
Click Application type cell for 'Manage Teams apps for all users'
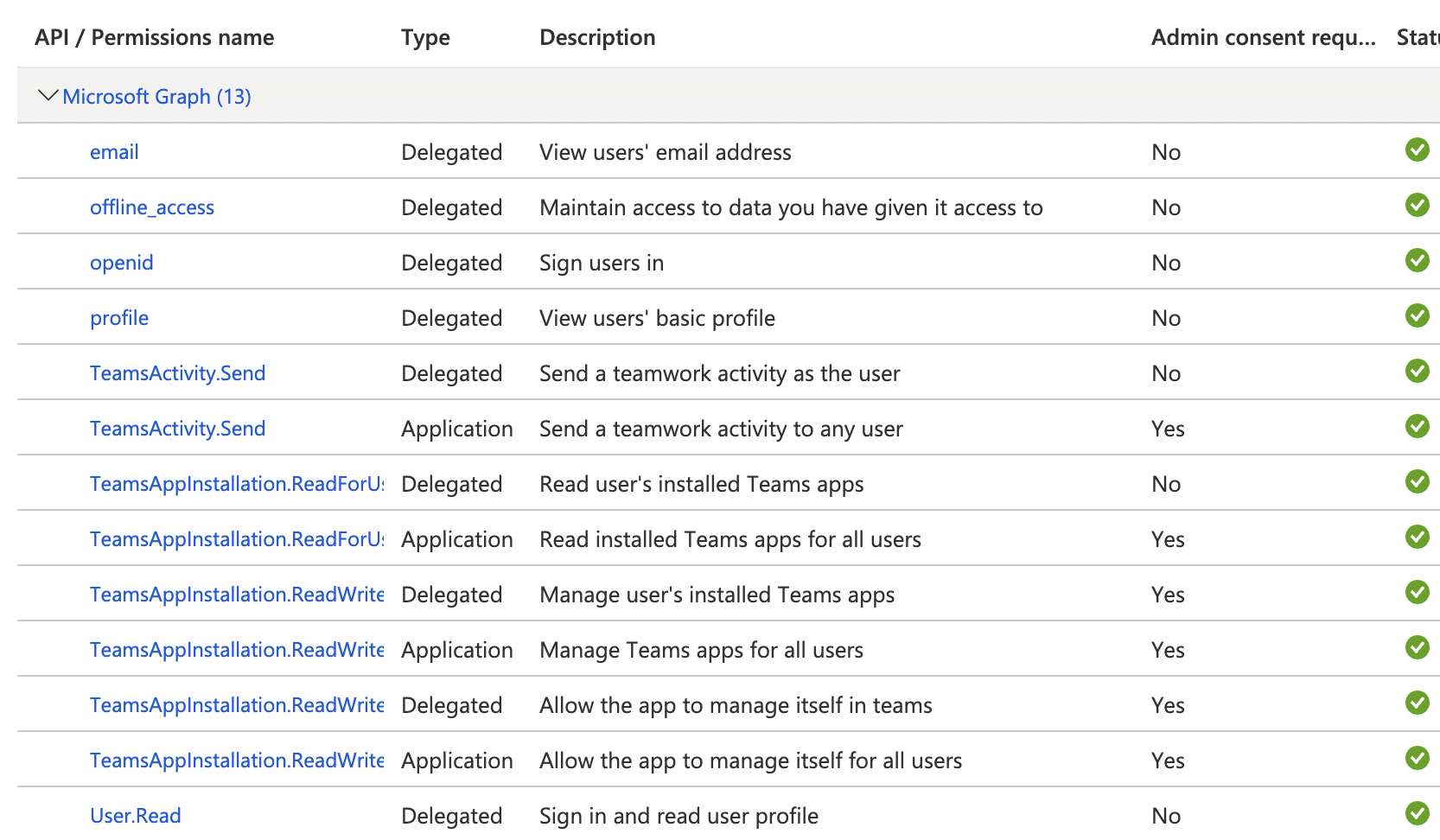click(x=456, y=650)
